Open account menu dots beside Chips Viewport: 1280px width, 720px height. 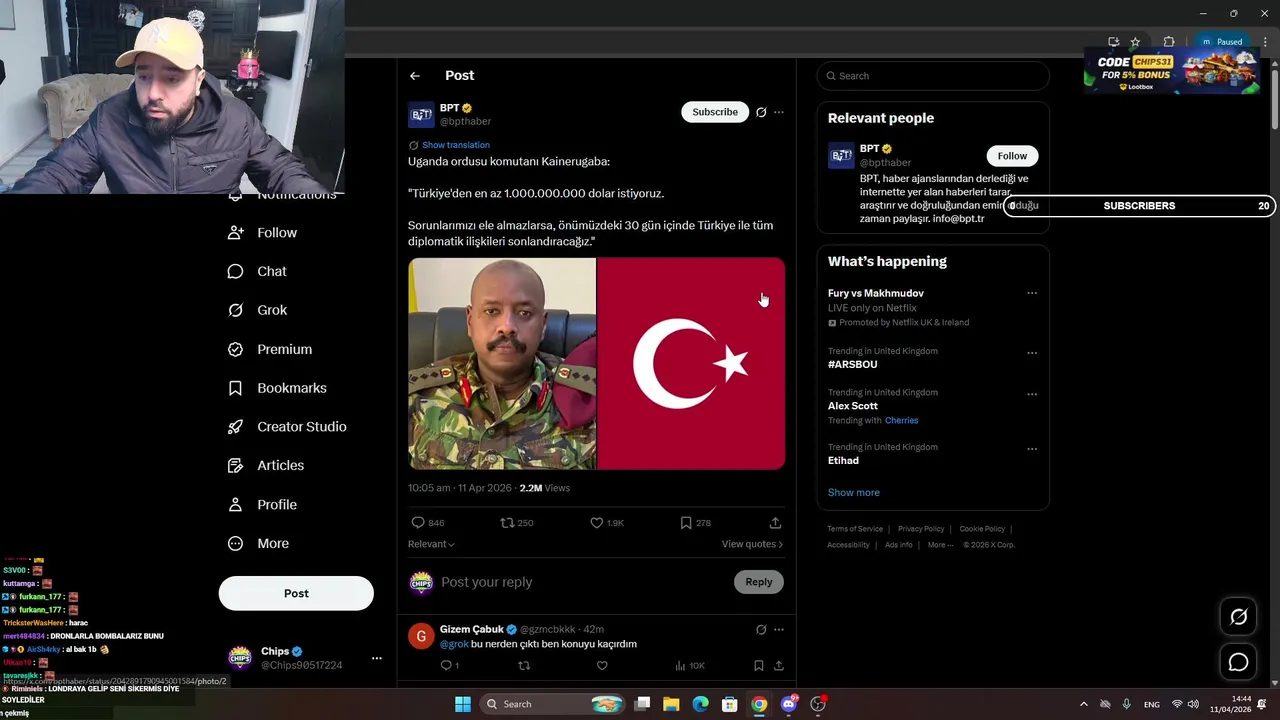pyautogui.click(x=377, y=658)
